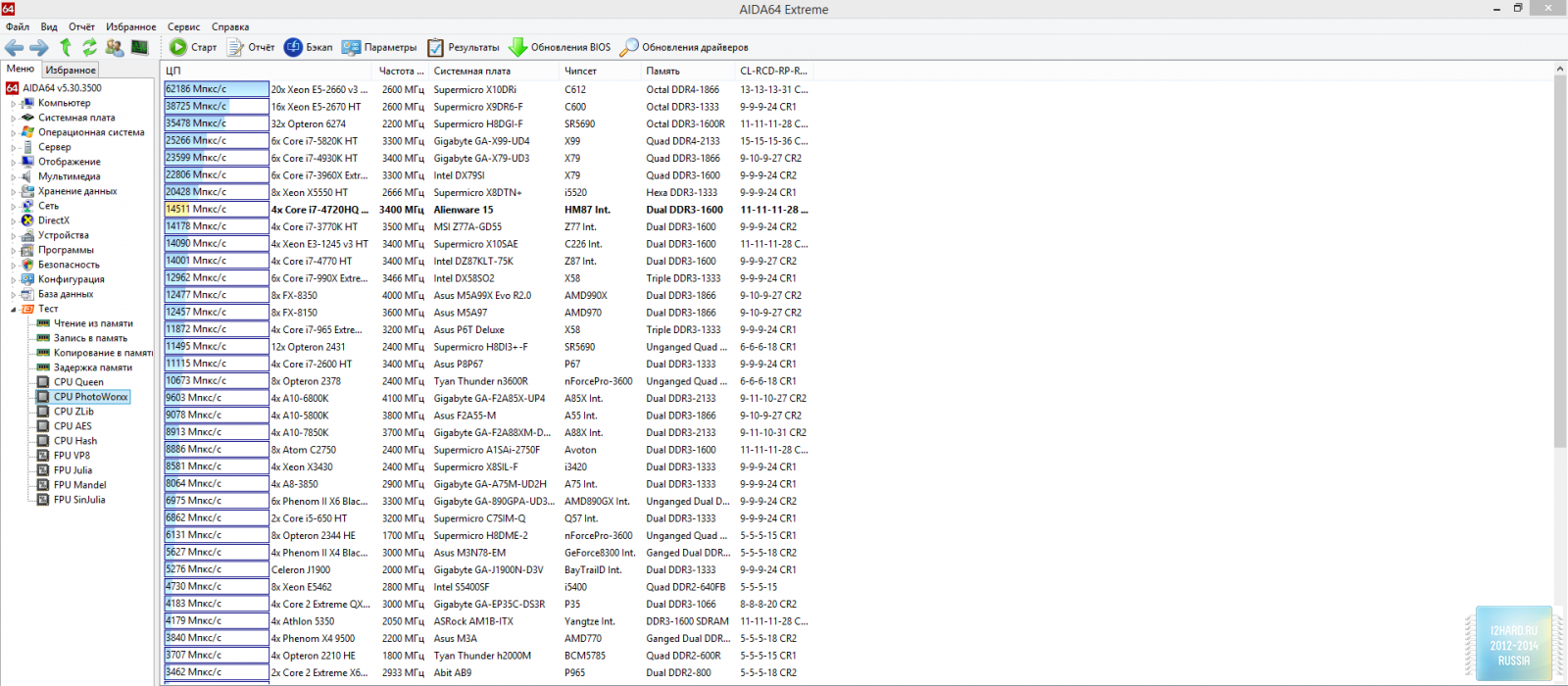1568x686 pixels.
Task: Sort by the Системная плата column header
Action: 471,71
